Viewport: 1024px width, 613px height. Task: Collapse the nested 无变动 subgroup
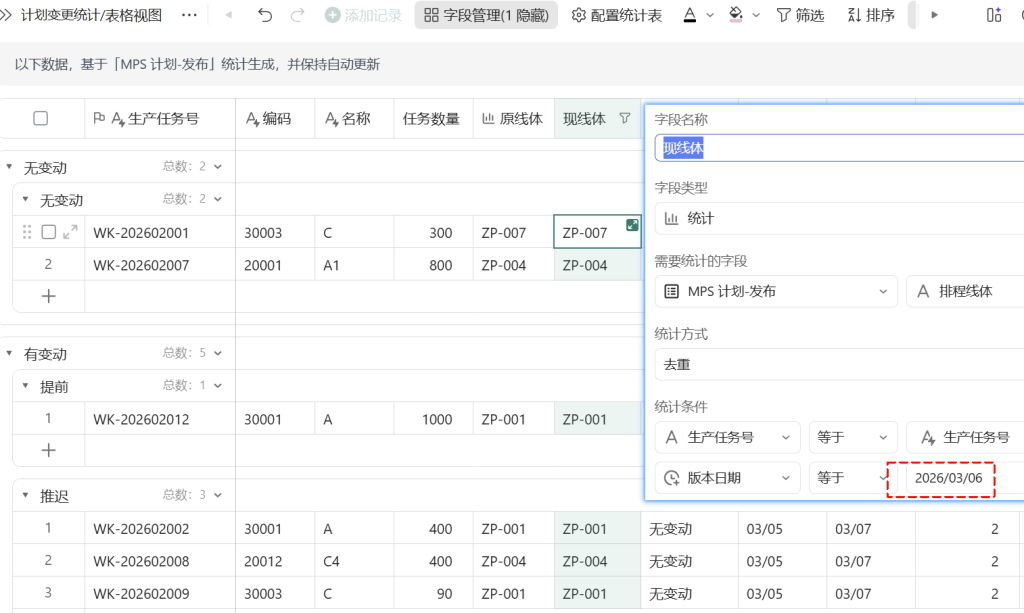click(25, 200)
